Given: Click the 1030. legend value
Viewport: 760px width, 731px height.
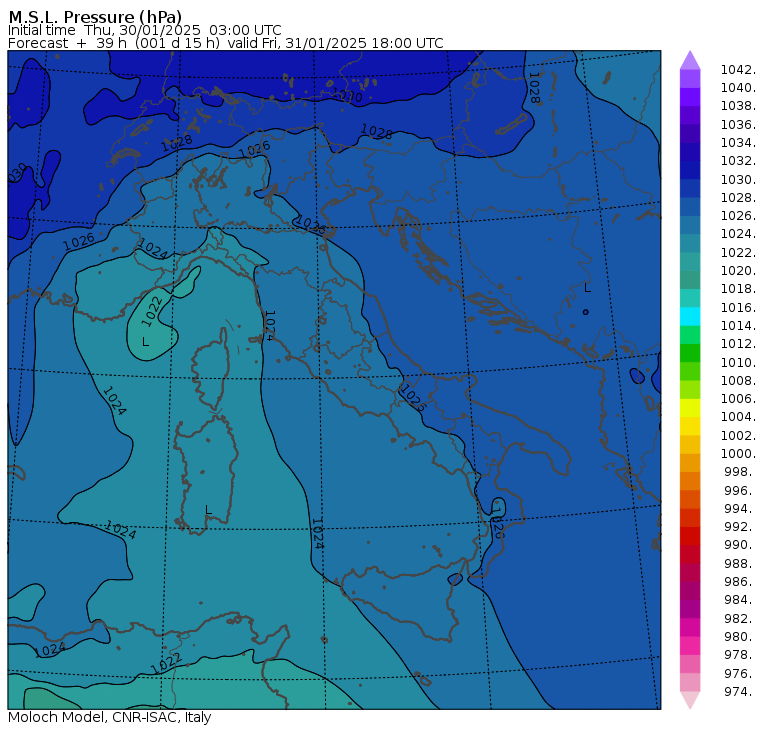Looking at the screenshot, I should 738,179.
